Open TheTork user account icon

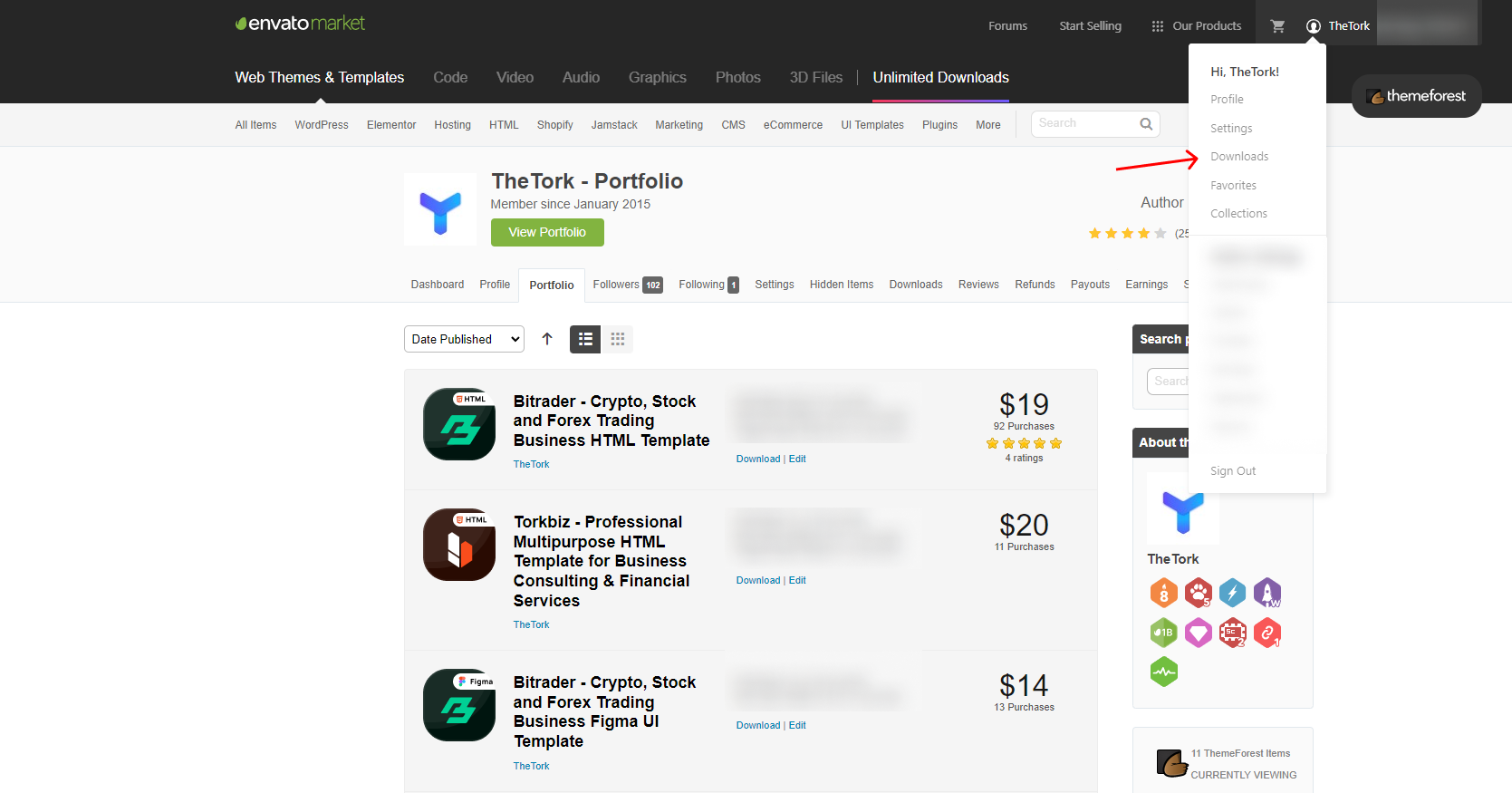pos(1314,26)
